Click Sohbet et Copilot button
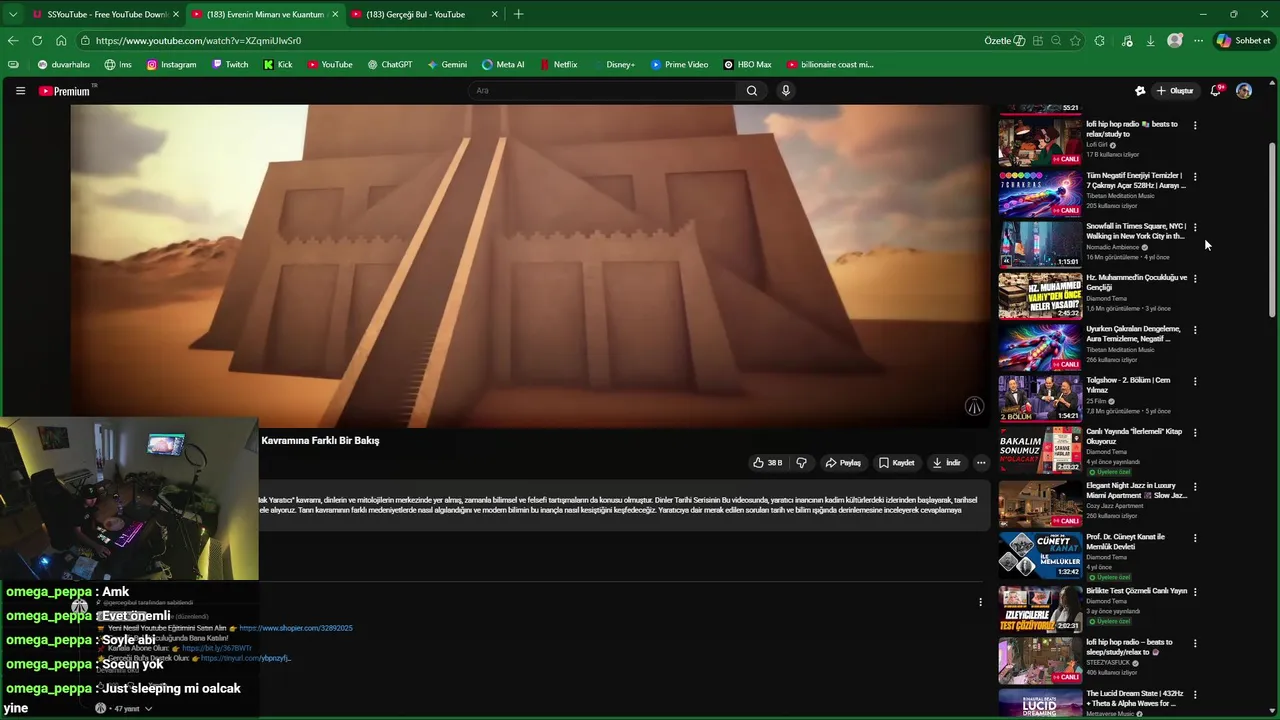The image size is (1280, 720). click(x=1243, y=41)
